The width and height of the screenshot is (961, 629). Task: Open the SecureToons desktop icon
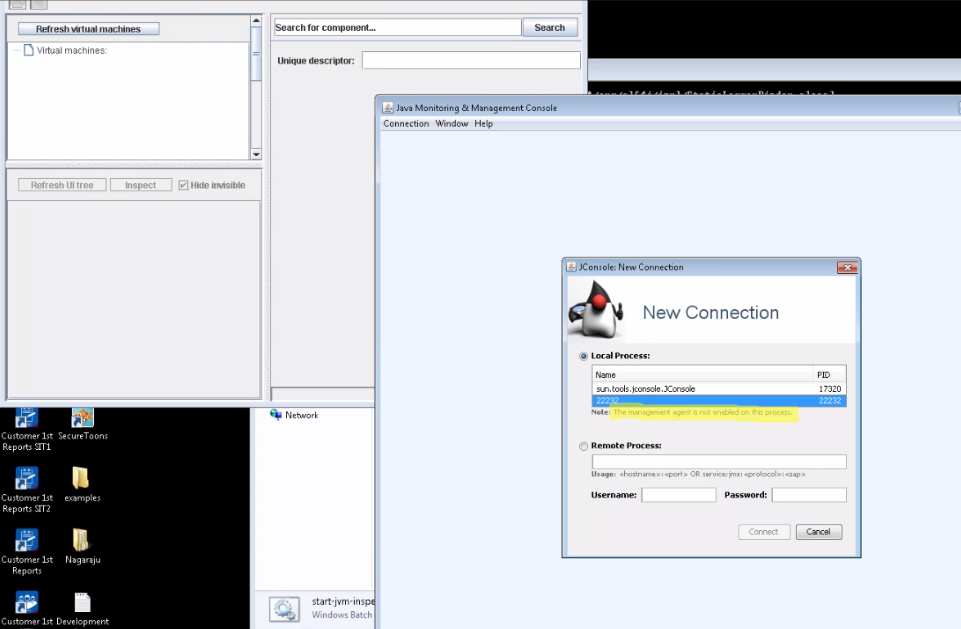click(x=83, y=424)
